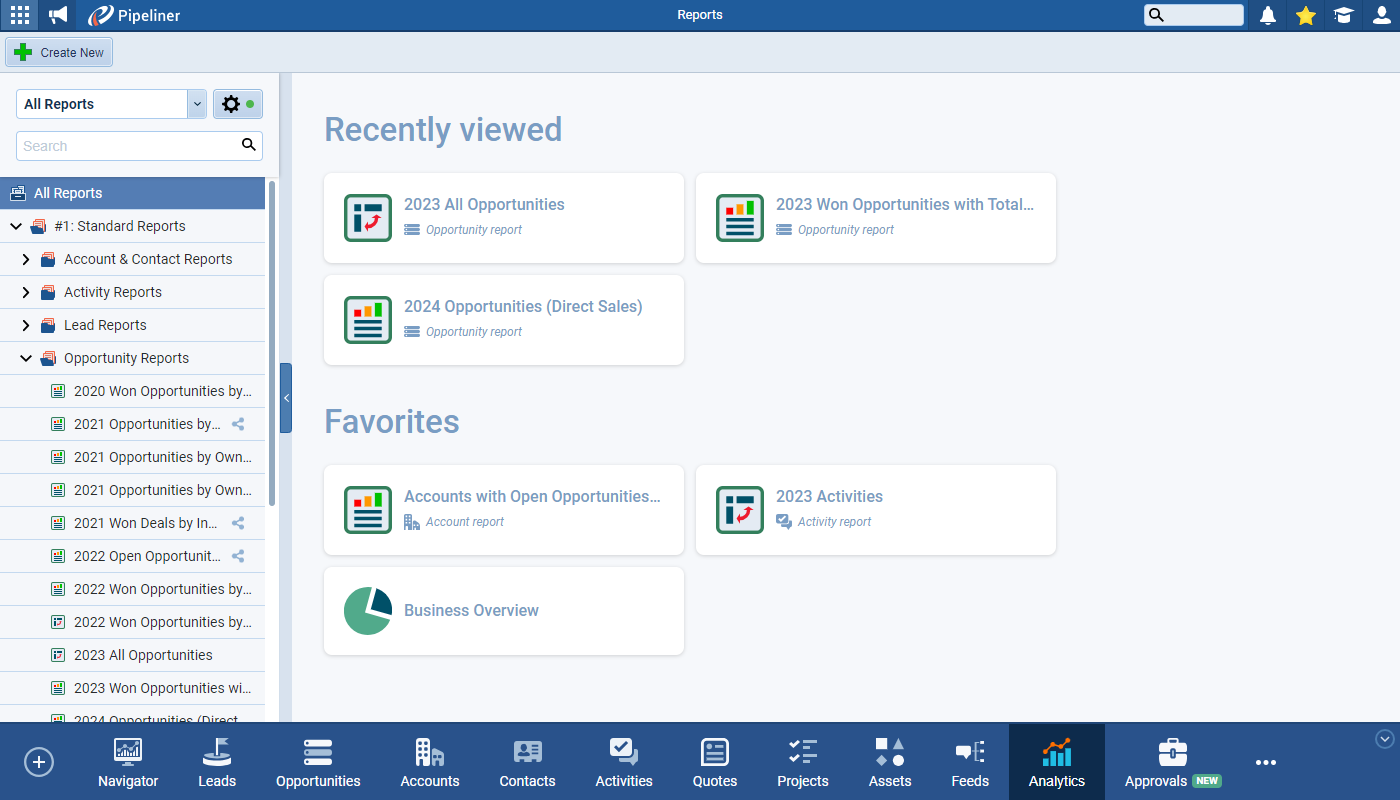1400x800 pixels.
Task: Collapse the sidebar with the panel handle
Action: (x=286, y=398)
